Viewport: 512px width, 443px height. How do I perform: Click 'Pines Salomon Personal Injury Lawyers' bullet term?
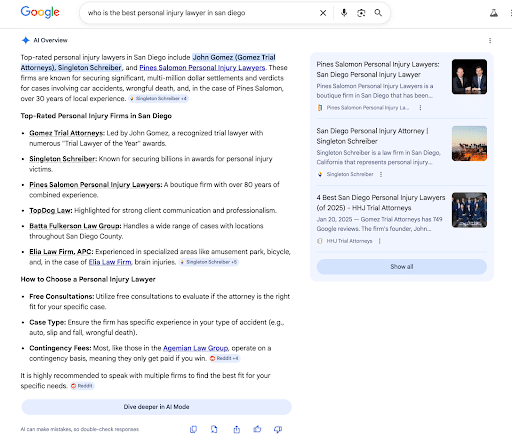(x=96, y=184)
